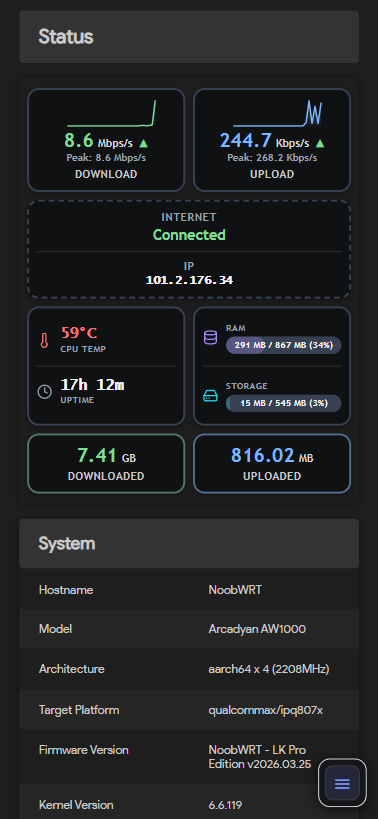Click the 8.6 download speed value
Image resolution: width=378 pixels, height=819 pixels.
[79, 141]
